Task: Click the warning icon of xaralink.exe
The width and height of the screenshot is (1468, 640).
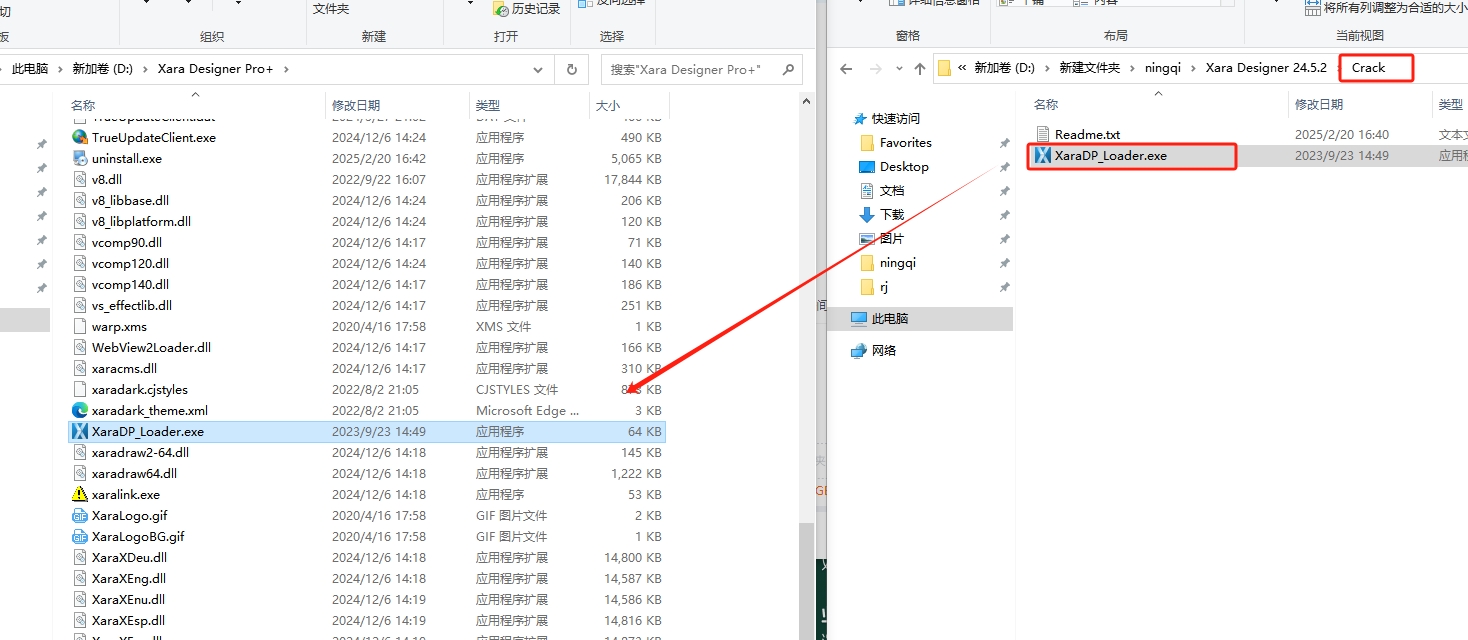Action: 80,494
